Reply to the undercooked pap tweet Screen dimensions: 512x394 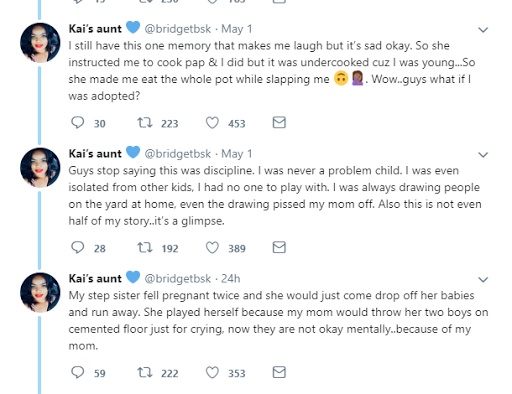click(78, 123)
